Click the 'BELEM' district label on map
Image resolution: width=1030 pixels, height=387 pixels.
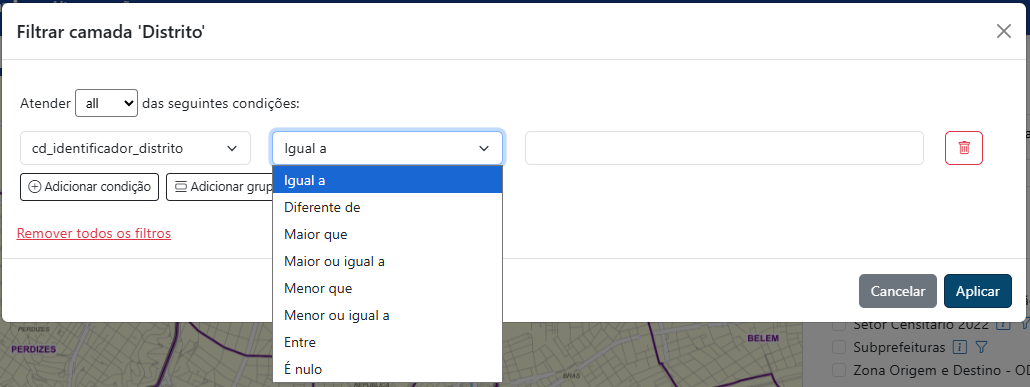(762, 338)
